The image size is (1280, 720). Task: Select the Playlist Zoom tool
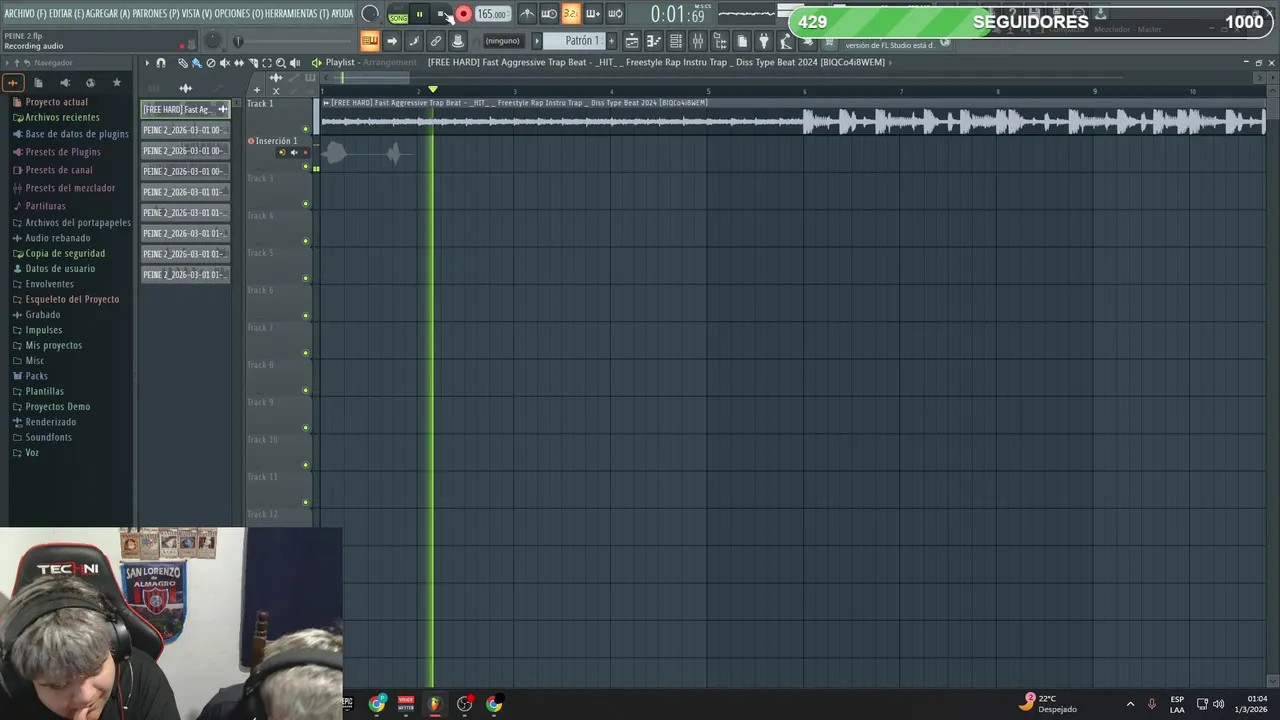(x=281, y=63)
